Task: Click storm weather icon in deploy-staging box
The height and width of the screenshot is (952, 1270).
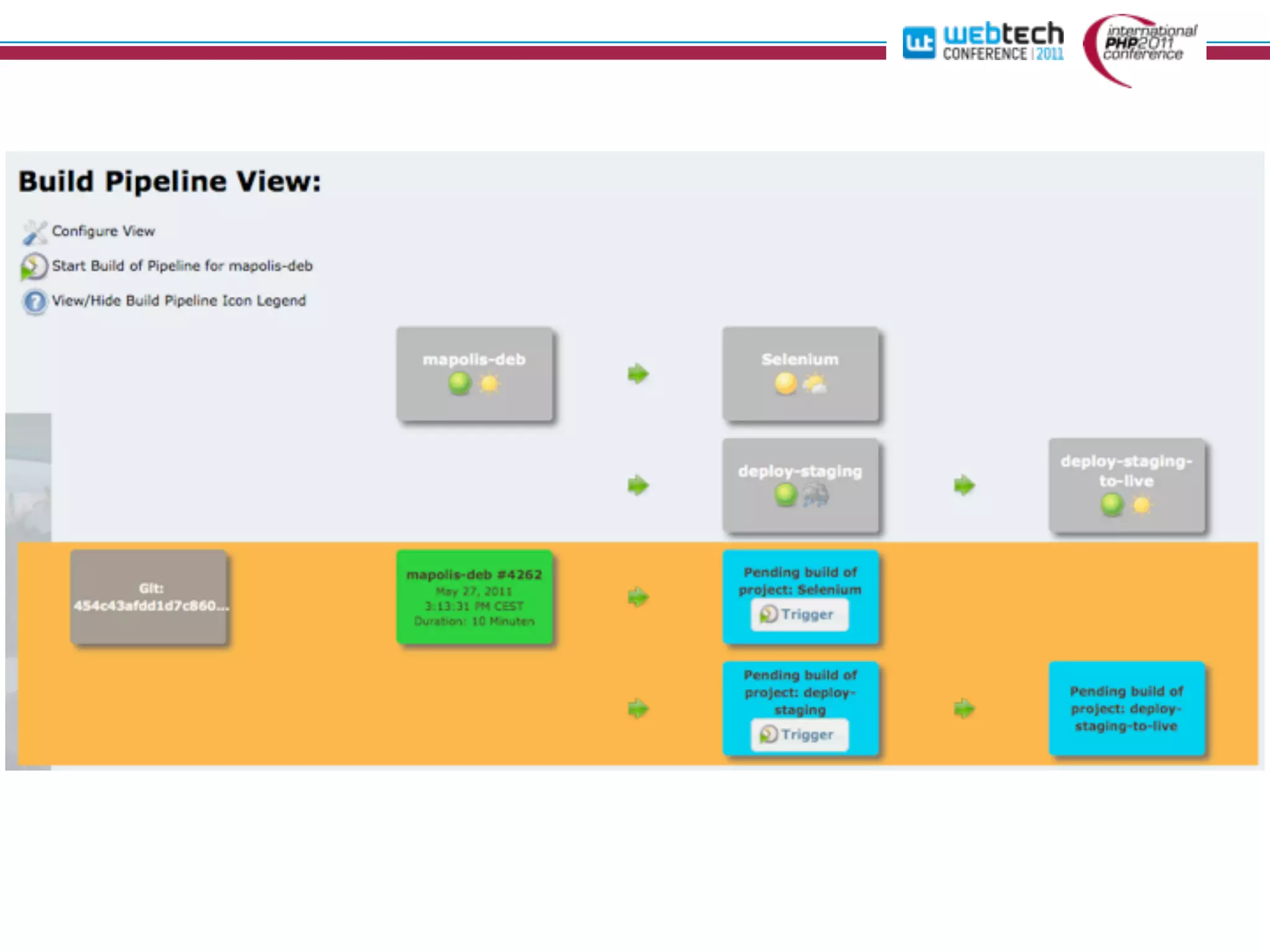Action: tap(815, 495)
